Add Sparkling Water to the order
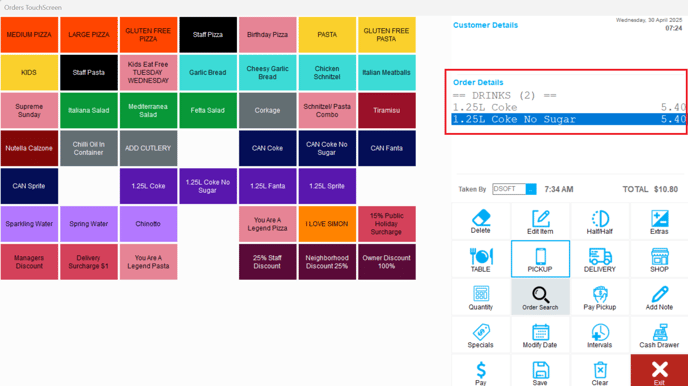The height and width of the screenshot is (386, 688). point(29,224)
